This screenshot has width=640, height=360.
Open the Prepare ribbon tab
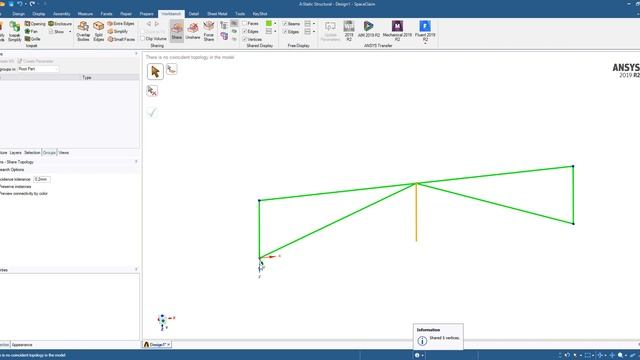[147, 14]
